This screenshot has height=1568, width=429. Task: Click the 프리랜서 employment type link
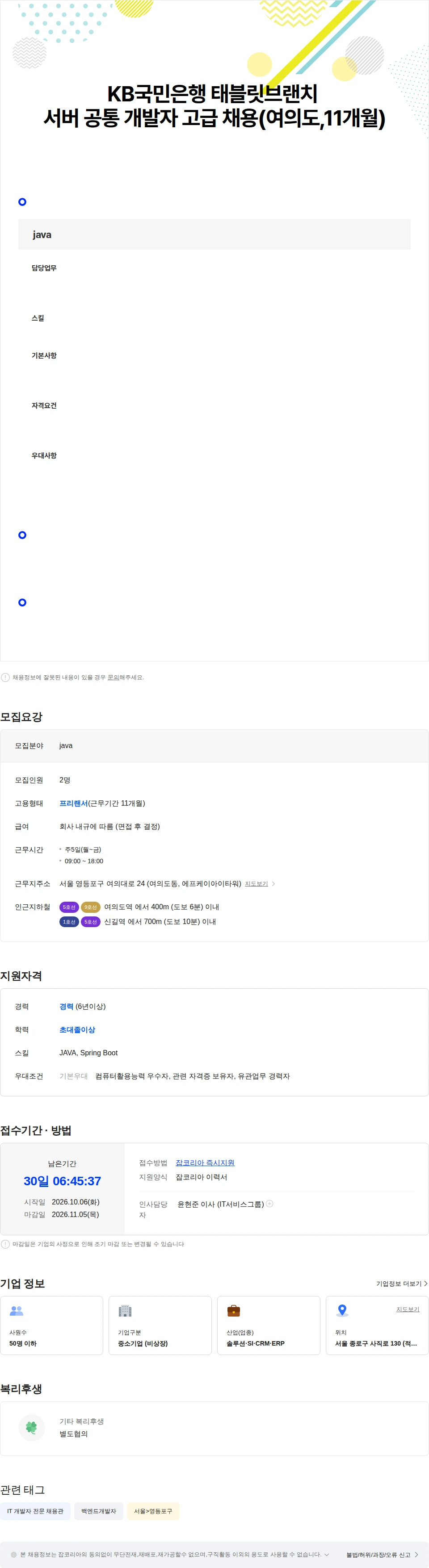click(x=74, y=803)
